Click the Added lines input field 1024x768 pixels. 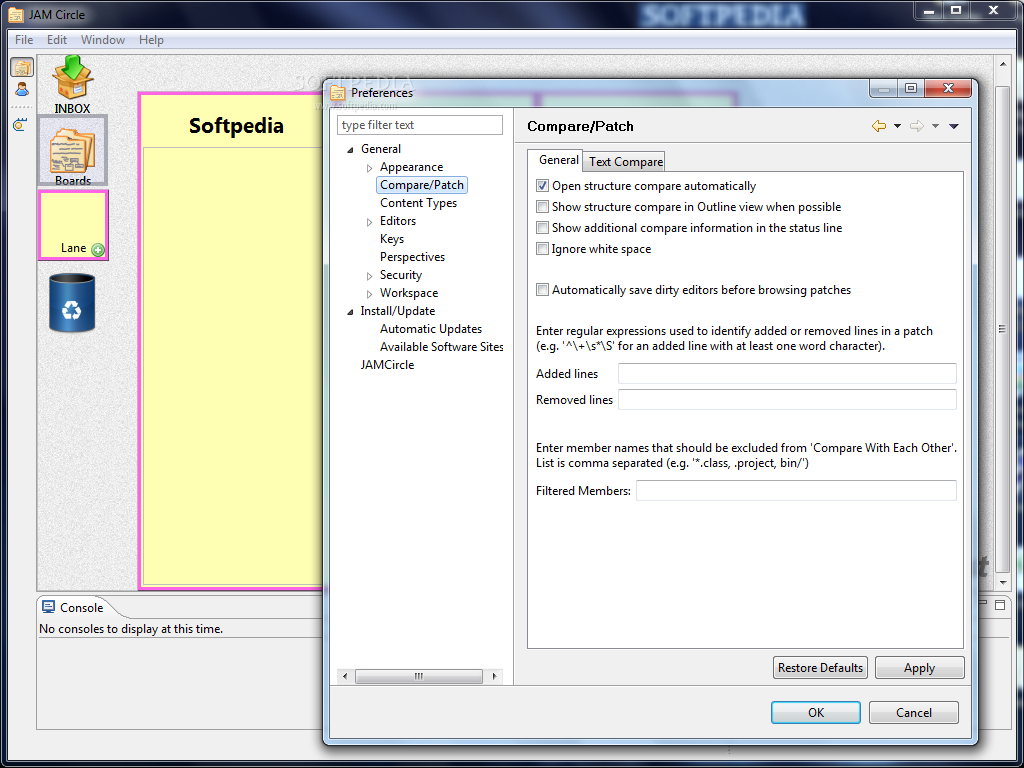pyautogui.click(x=787, y=374)
